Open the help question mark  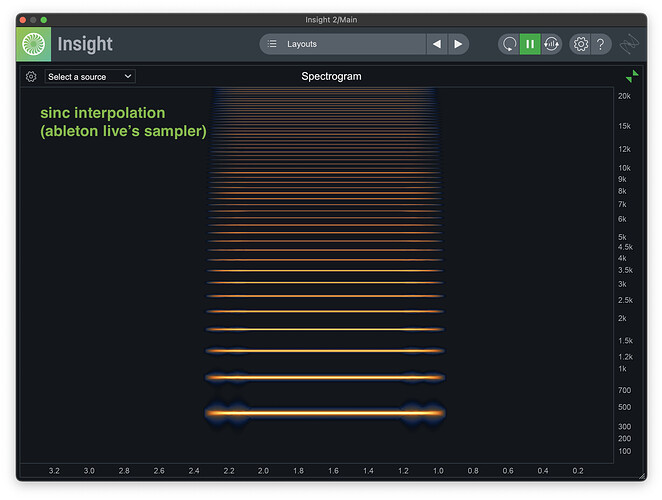600,44
